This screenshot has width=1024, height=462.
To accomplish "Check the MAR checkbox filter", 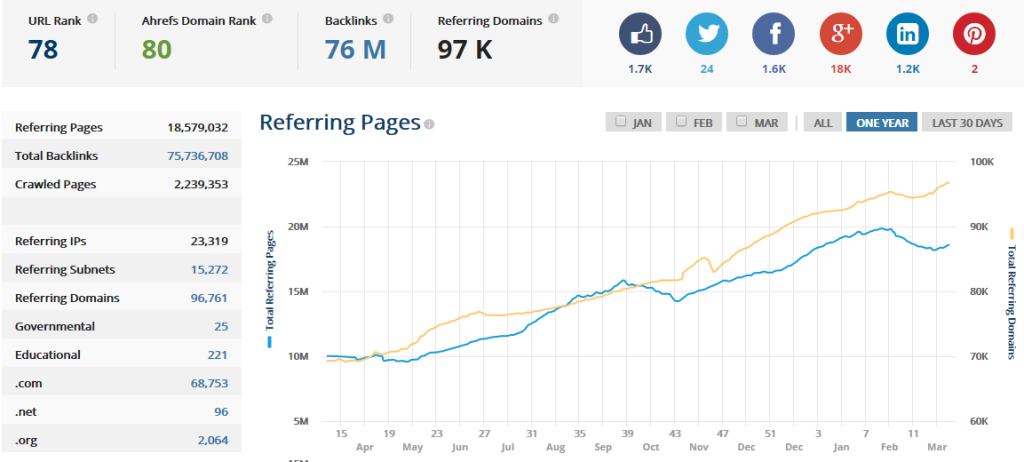I will click(742, 122).
